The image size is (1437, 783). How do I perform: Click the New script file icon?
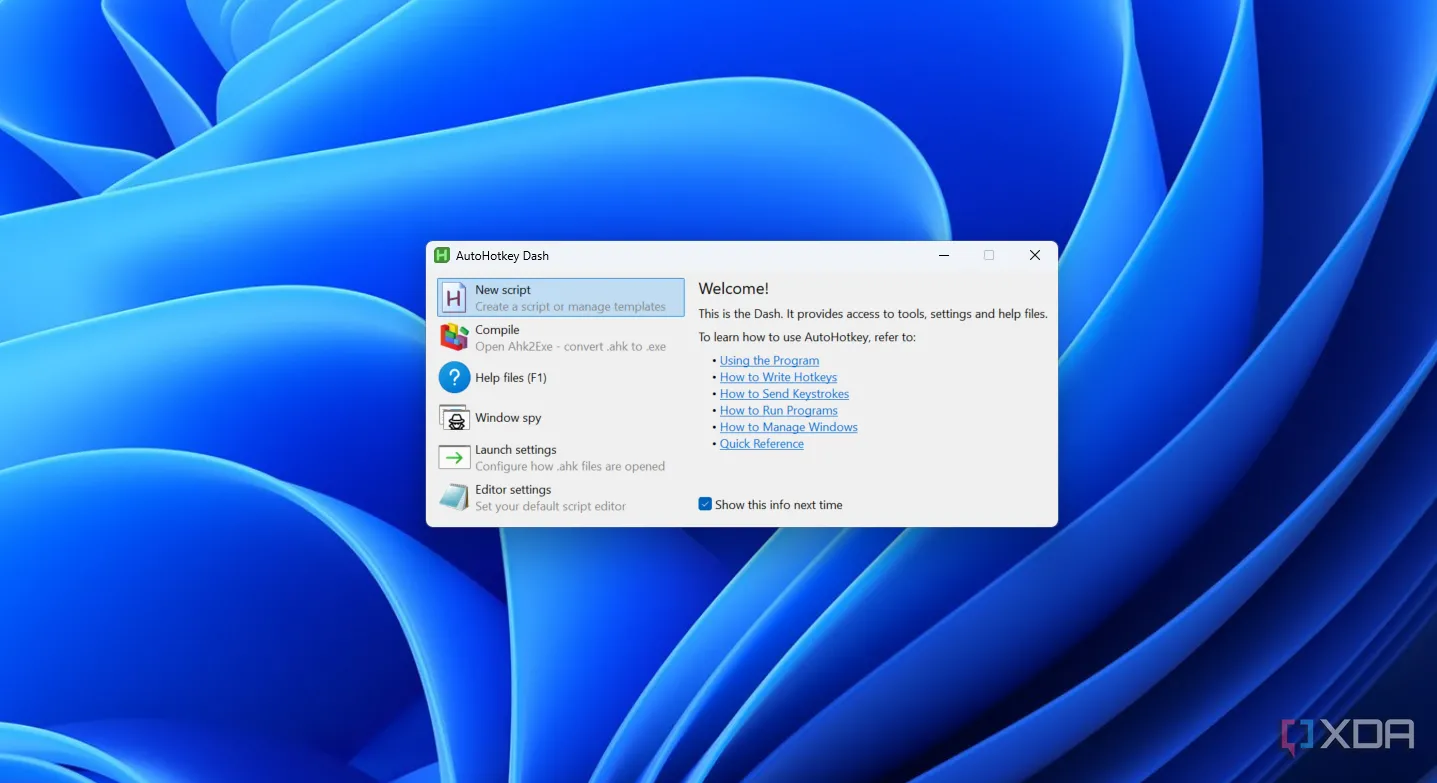point(455,298)
